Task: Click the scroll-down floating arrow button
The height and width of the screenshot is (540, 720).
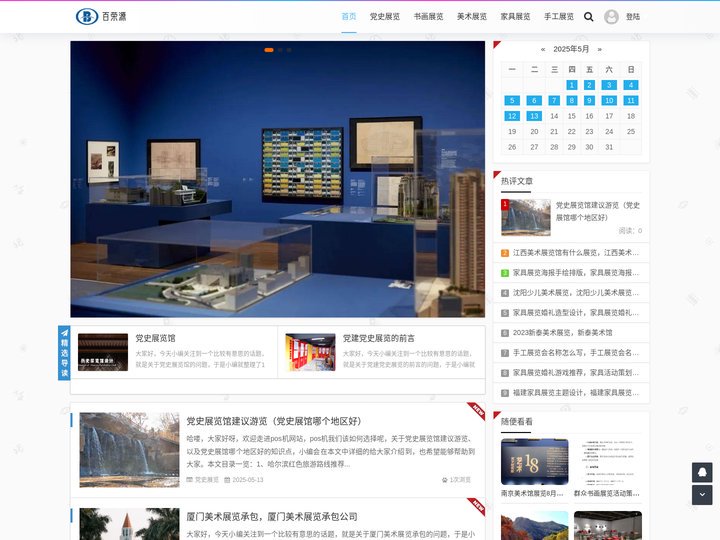Action: 702,495
